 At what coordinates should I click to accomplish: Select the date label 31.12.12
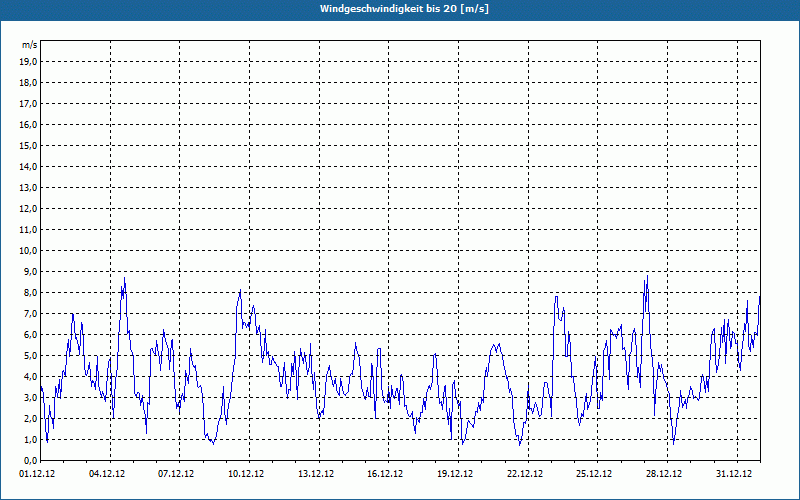click(734, 473)
